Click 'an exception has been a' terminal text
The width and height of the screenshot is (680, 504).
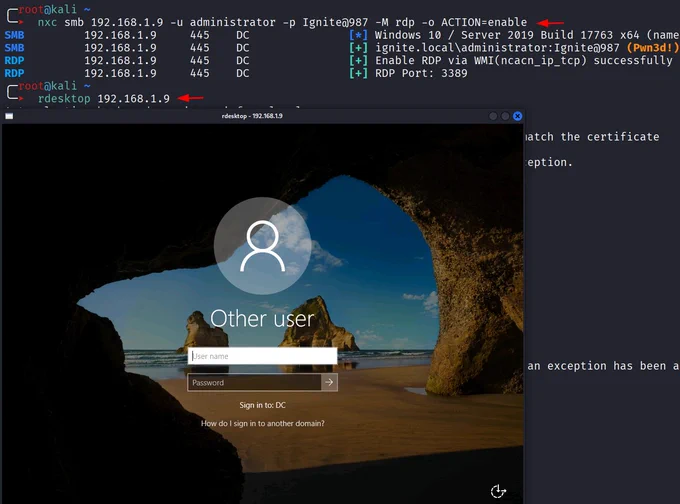(x=603, y=366)
